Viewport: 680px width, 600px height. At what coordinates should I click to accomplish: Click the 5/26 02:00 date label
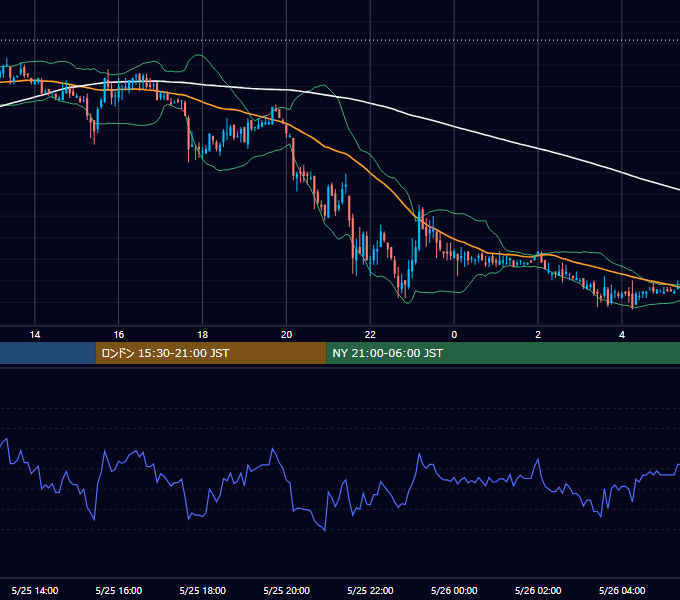point(538,590)
